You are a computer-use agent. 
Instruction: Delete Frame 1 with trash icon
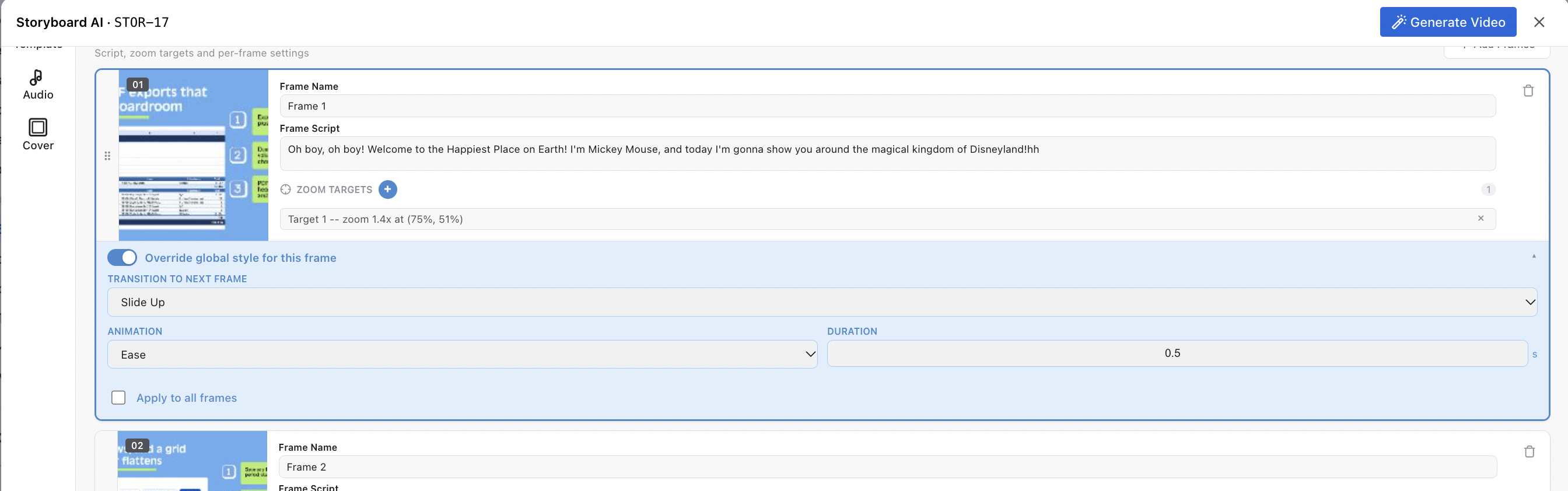[x=1528, y=90]
